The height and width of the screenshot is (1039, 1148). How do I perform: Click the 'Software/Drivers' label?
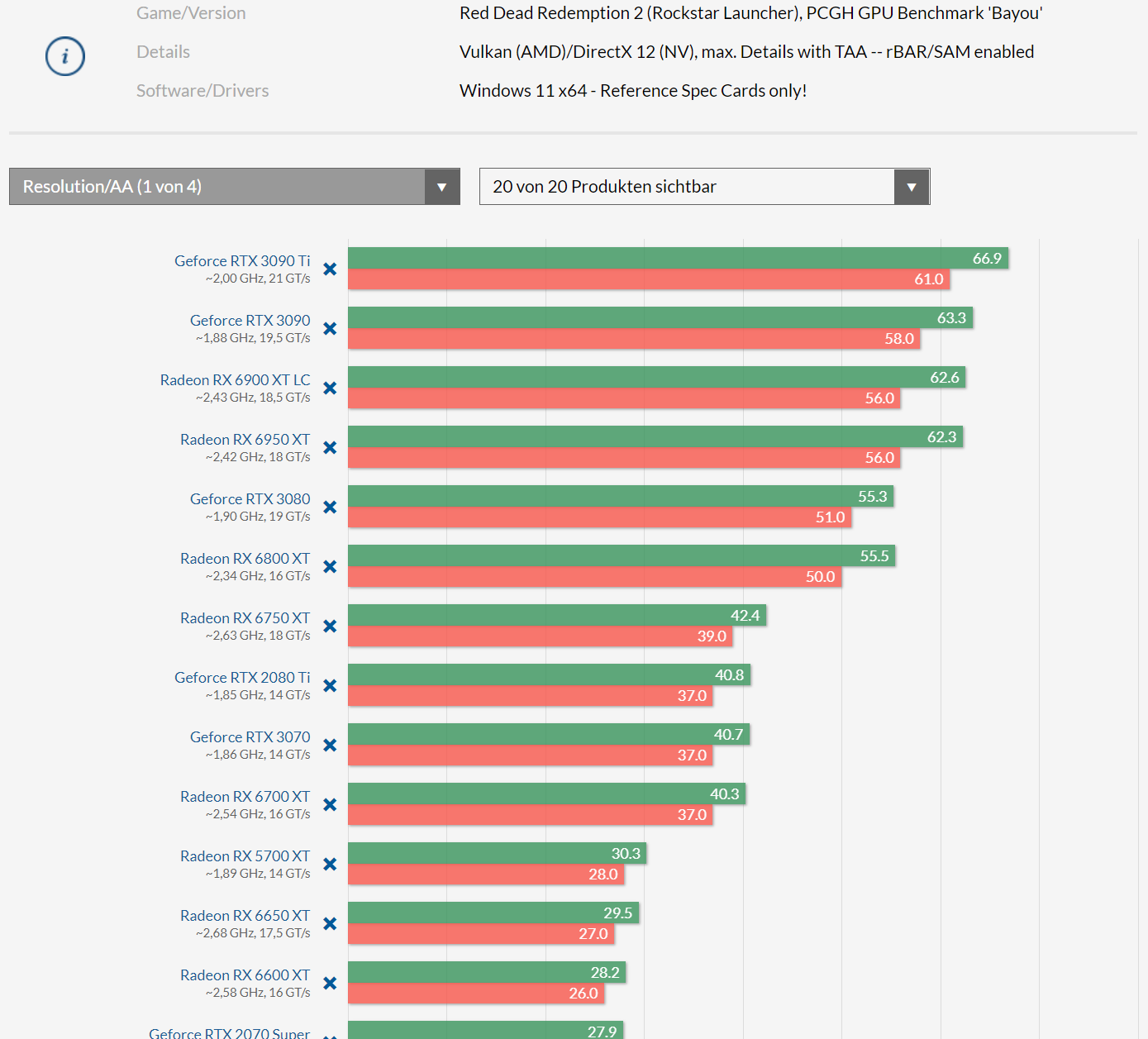202,91
